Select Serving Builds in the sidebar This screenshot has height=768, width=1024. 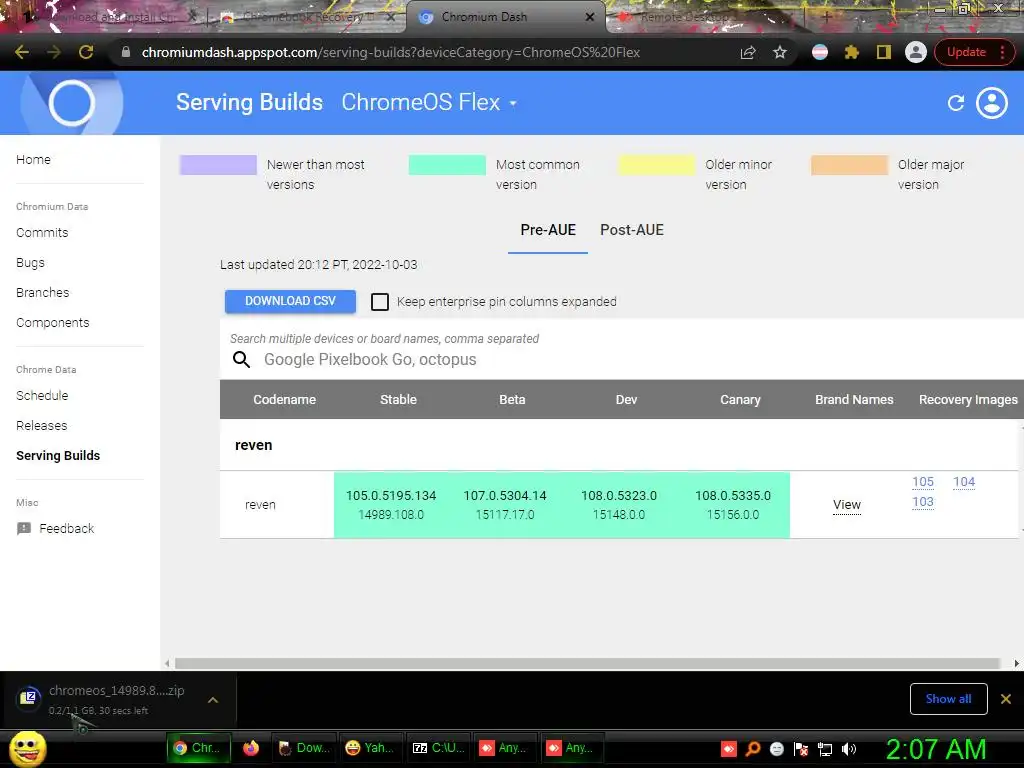58,455
